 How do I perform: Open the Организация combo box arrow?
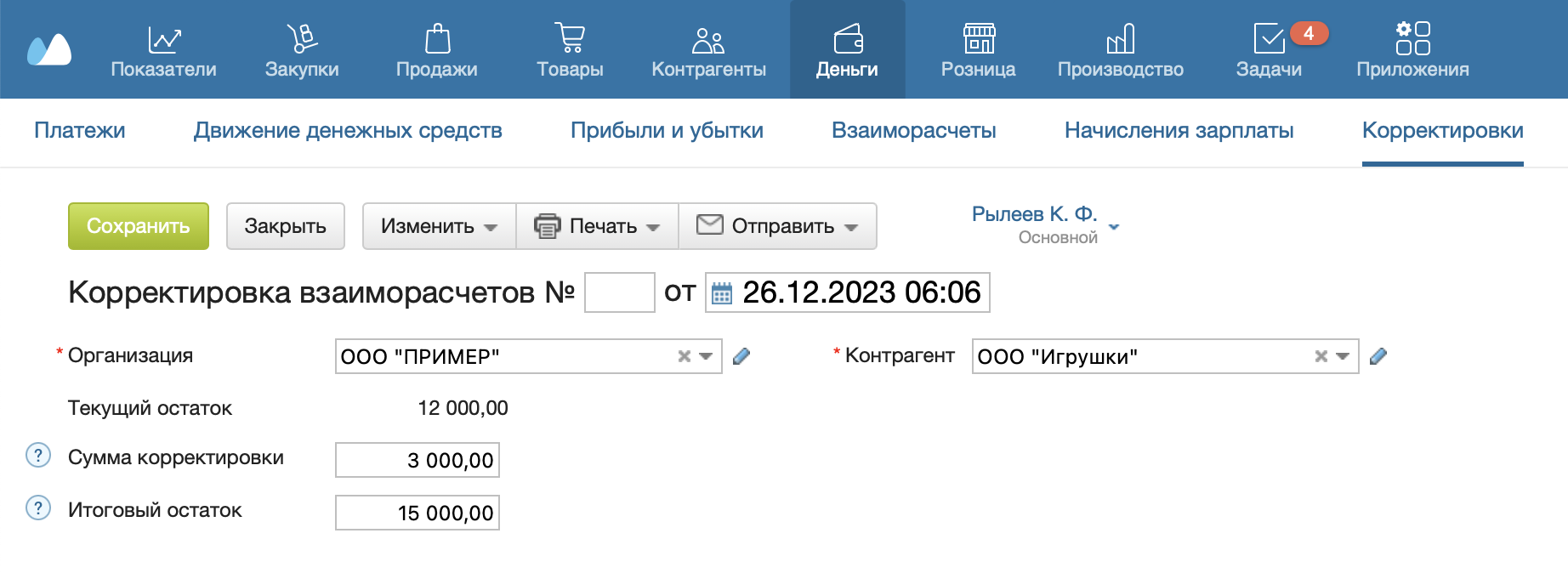pyautogui.click(x=706, y=356)
